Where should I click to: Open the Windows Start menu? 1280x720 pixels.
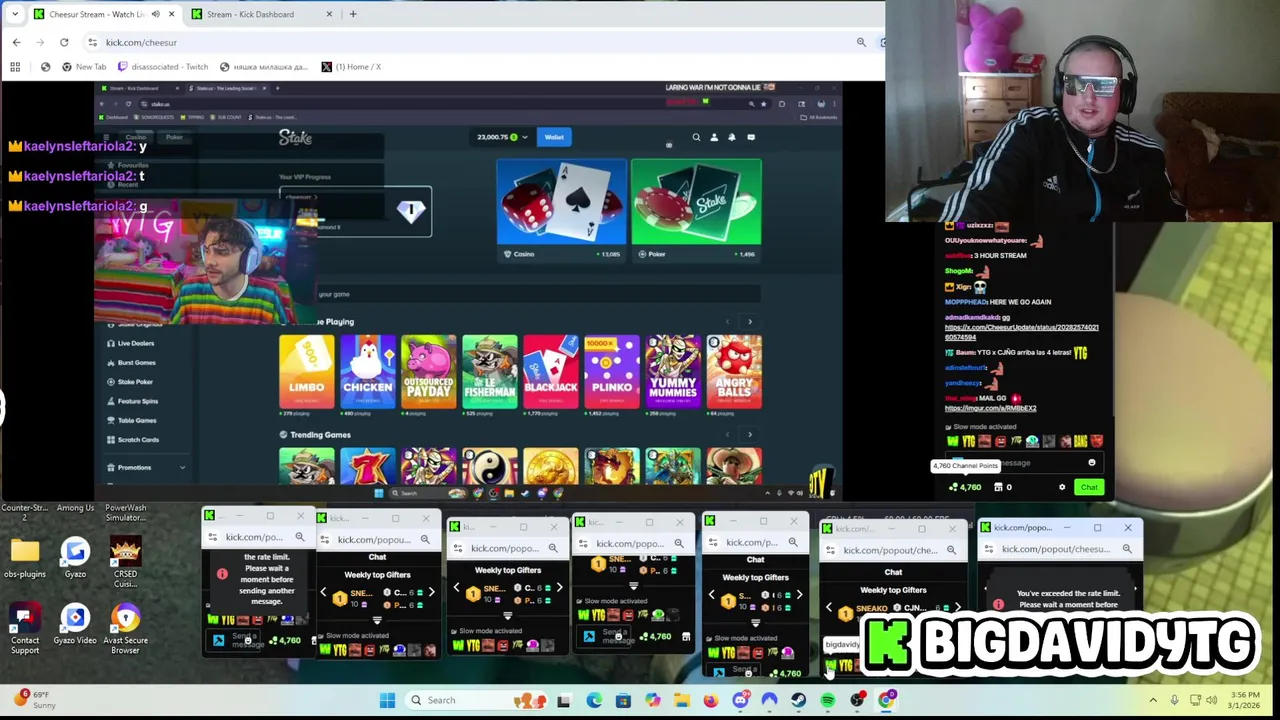pyautogui.click(x=387, y=700)
